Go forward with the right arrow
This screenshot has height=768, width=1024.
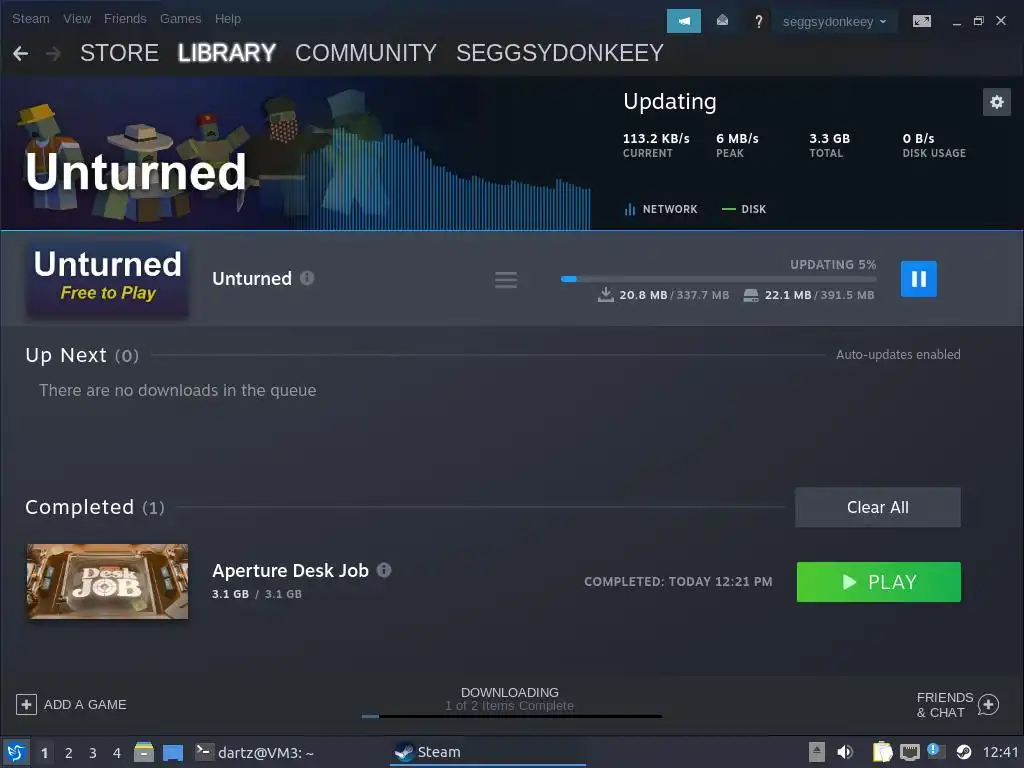point(54,54)
